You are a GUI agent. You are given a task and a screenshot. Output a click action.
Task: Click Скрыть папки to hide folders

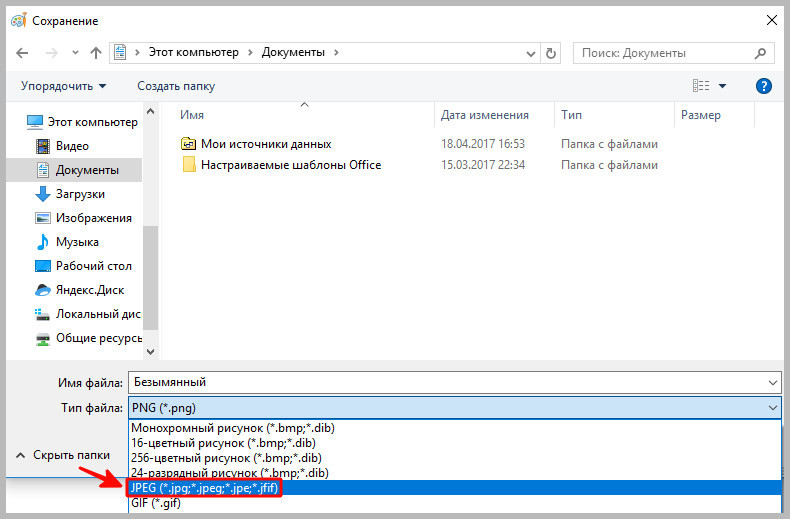pos(70,454)
